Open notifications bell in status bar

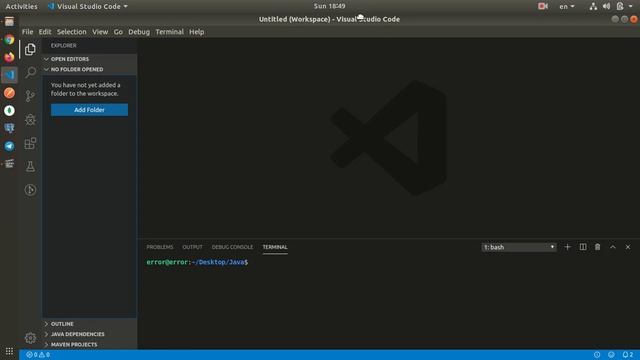pyautogui.click(x=628, y=355)
